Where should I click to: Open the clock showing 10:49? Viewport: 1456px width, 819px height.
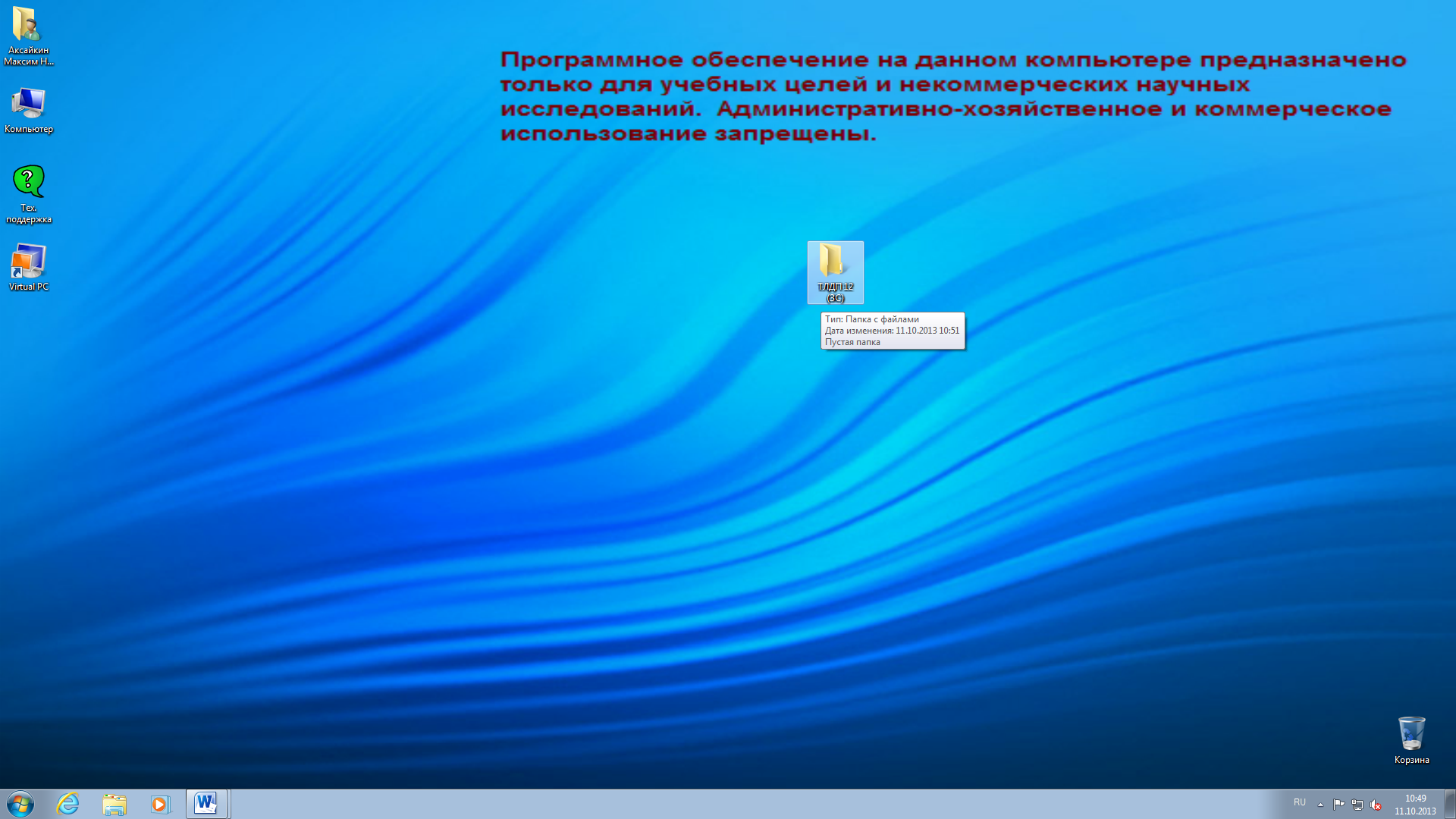coord(1415,805)
